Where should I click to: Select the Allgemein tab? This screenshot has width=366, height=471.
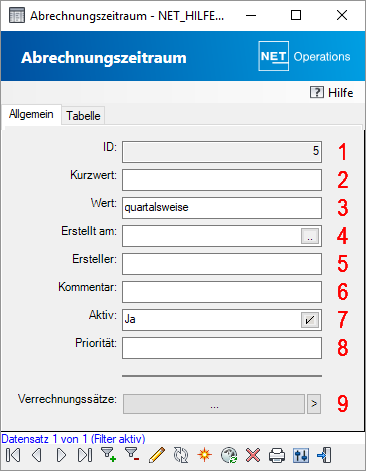click(x=31, y=114)
